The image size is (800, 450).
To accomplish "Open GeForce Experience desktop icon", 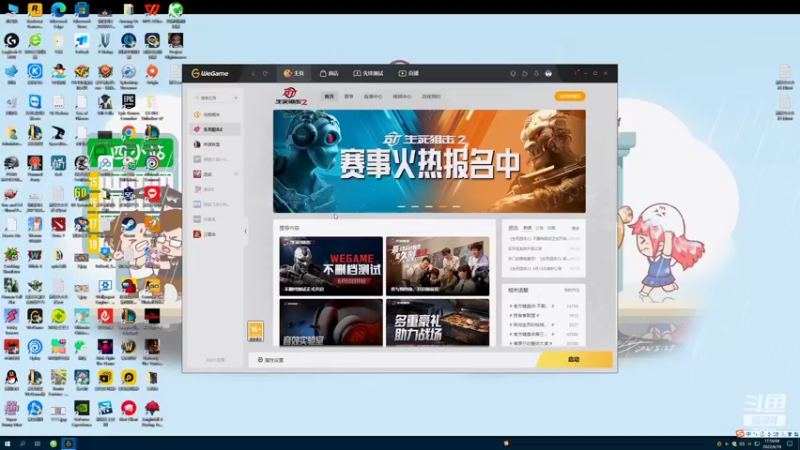I will pyautogui.click(x=82, y=412).
